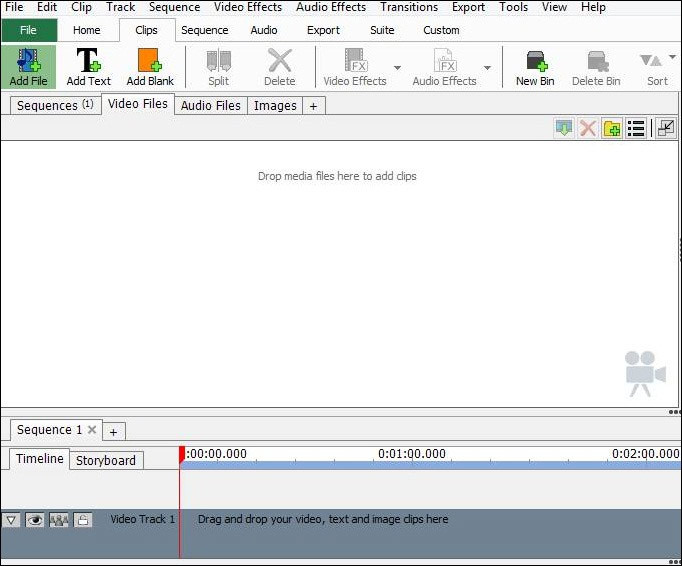Insert a blank clip with Add Blank

tap(150, 66)
